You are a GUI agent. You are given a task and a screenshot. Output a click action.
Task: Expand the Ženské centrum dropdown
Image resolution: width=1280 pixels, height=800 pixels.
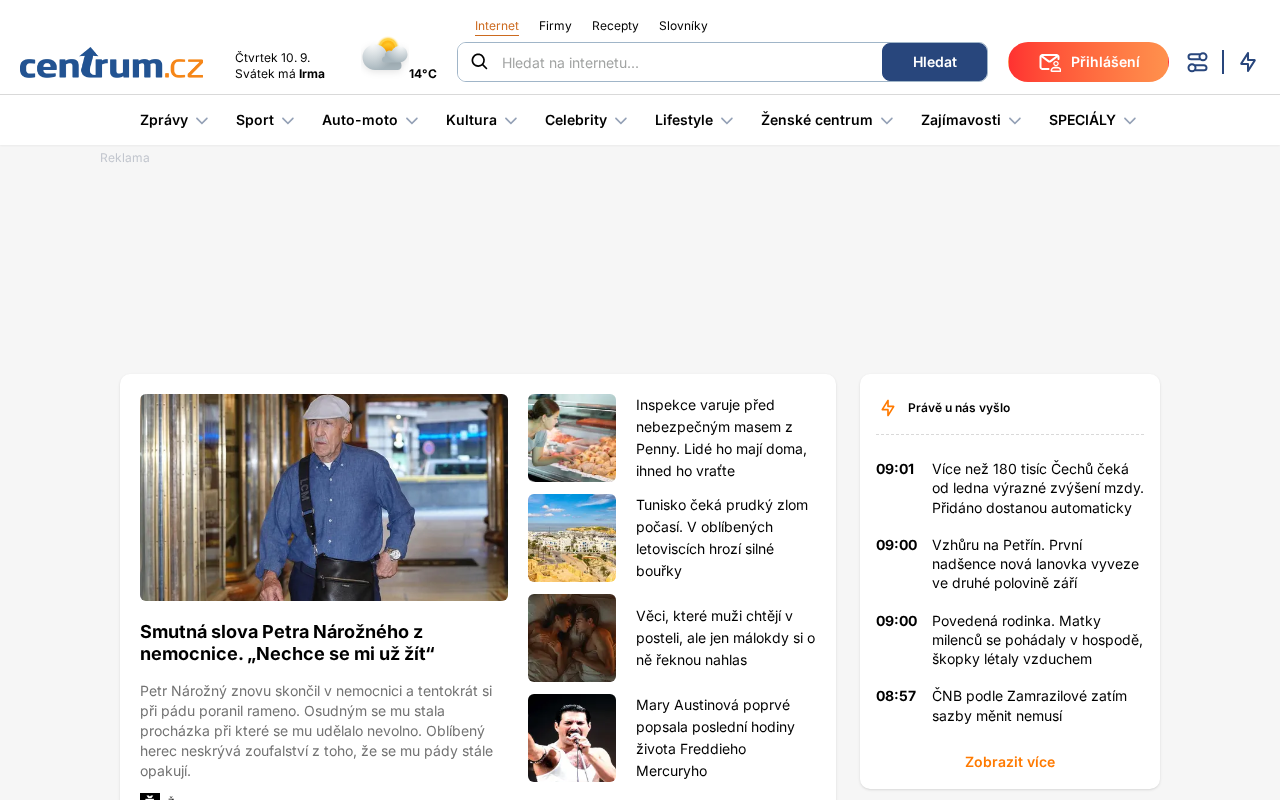click(886, 121)
